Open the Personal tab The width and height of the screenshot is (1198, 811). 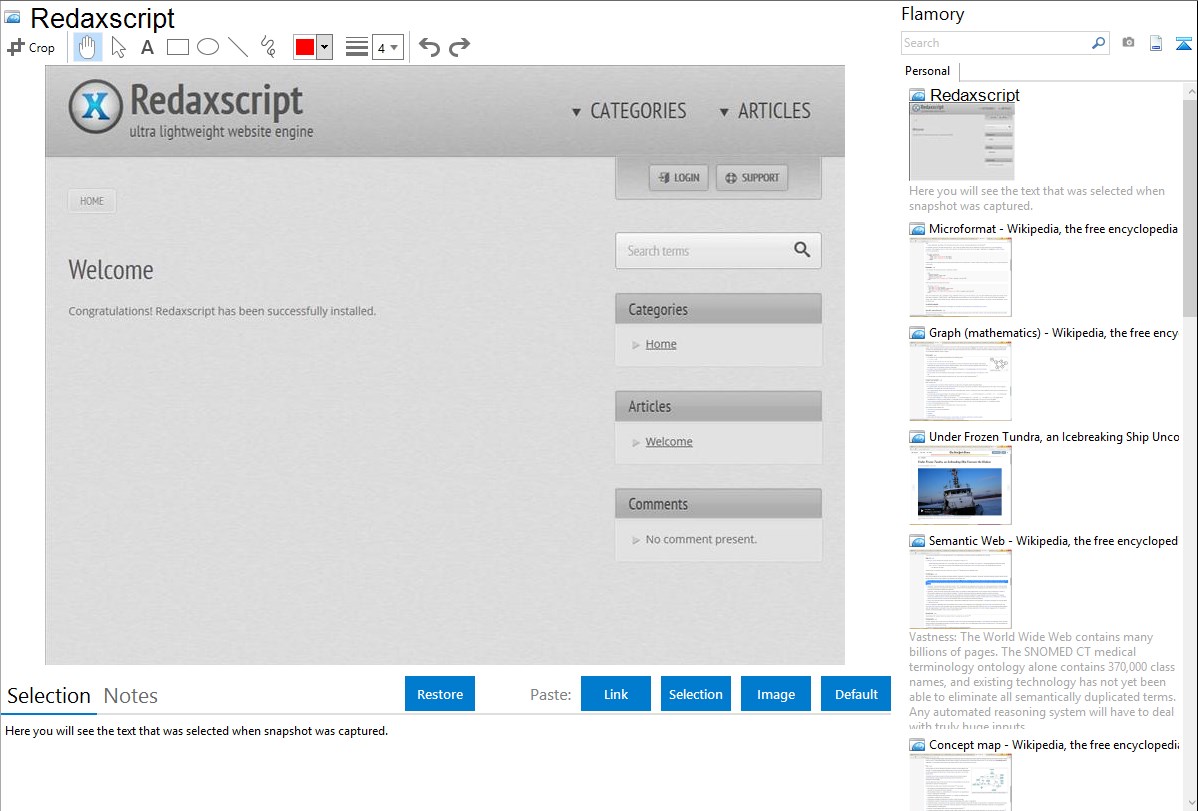tap(927, 70)
